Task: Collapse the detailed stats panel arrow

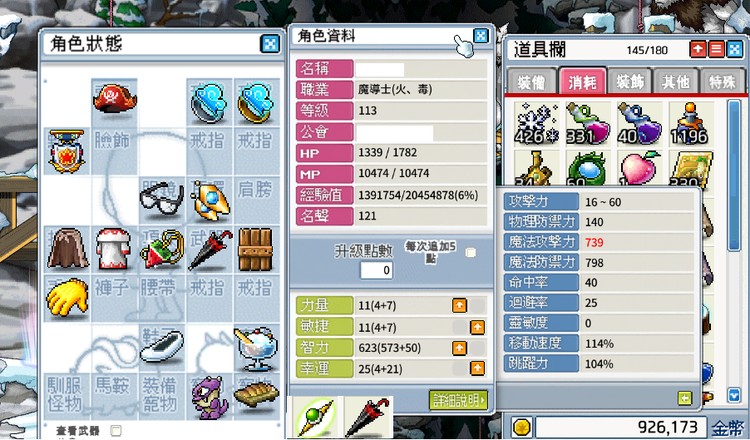Action: (x=684, y=398)
